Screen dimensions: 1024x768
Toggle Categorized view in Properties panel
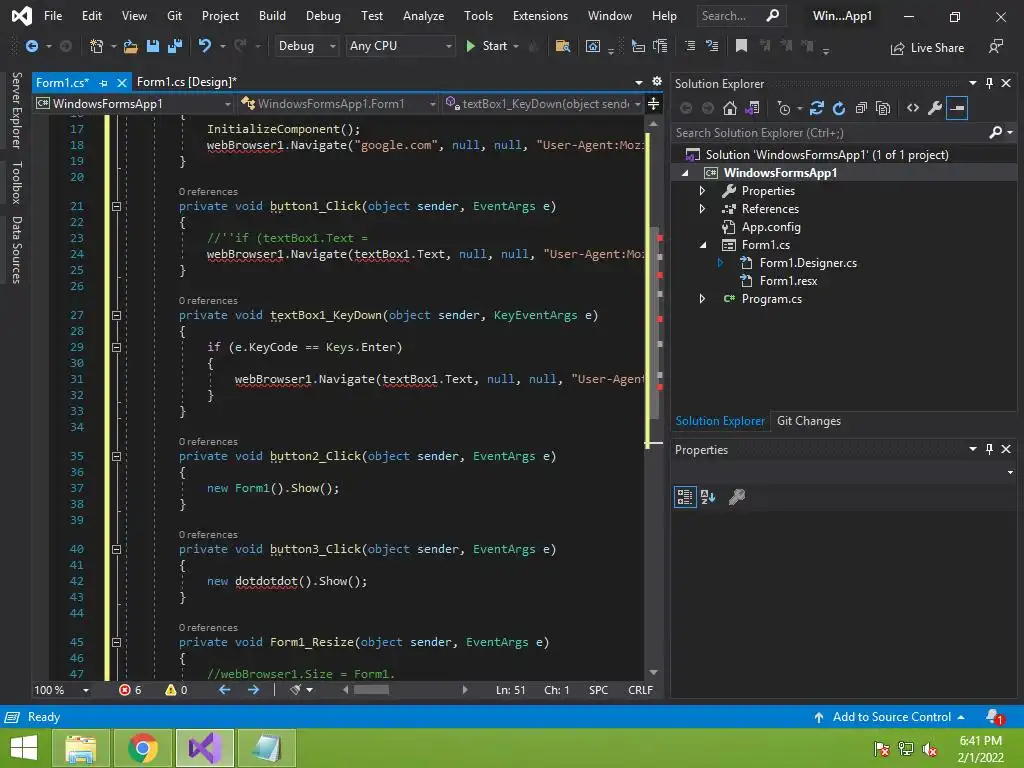click(685, 497)
